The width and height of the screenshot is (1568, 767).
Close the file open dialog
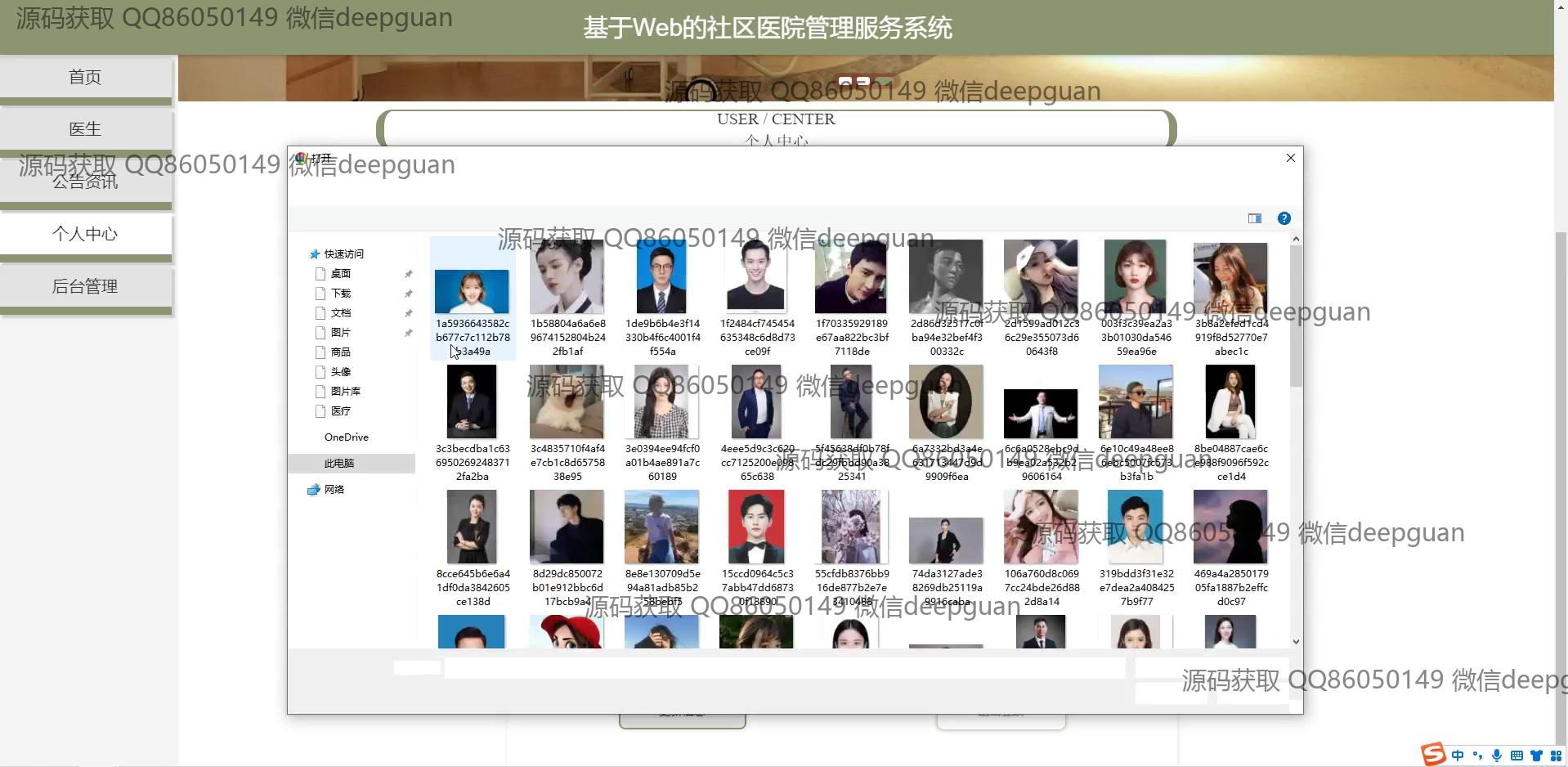click(x=1290, y=158)
